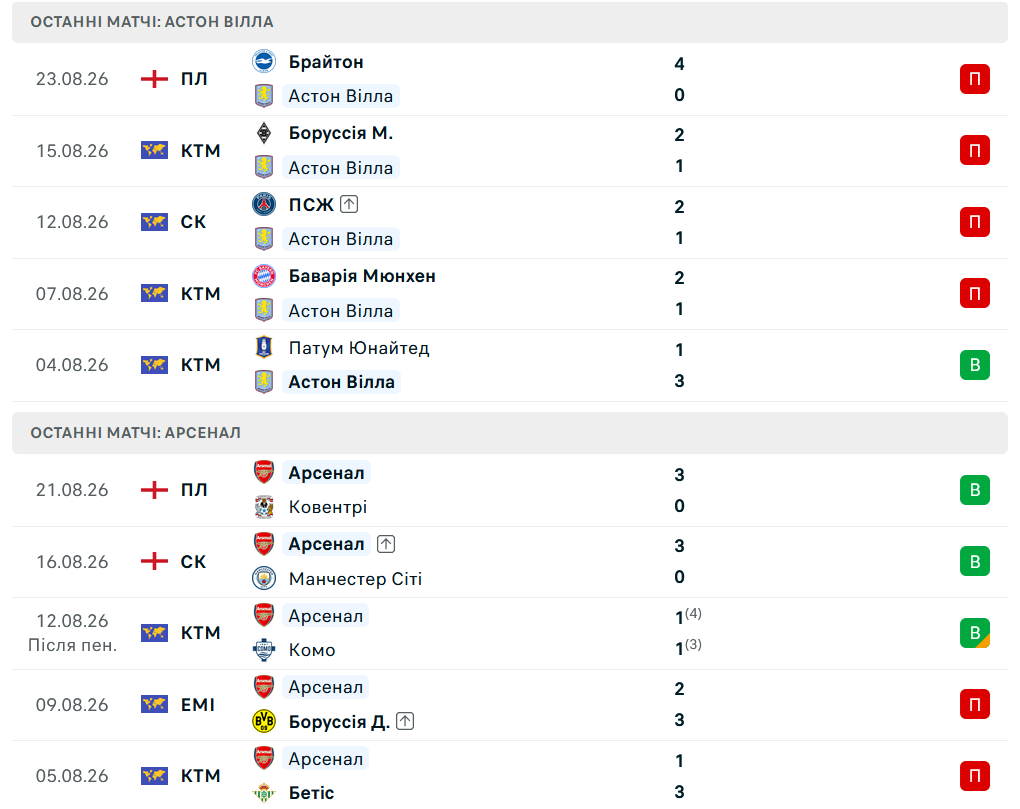Click the advancing arrow icon next to Боруссія Д.
Viewport: 1020px width, 809px height.
click(405, 721)
